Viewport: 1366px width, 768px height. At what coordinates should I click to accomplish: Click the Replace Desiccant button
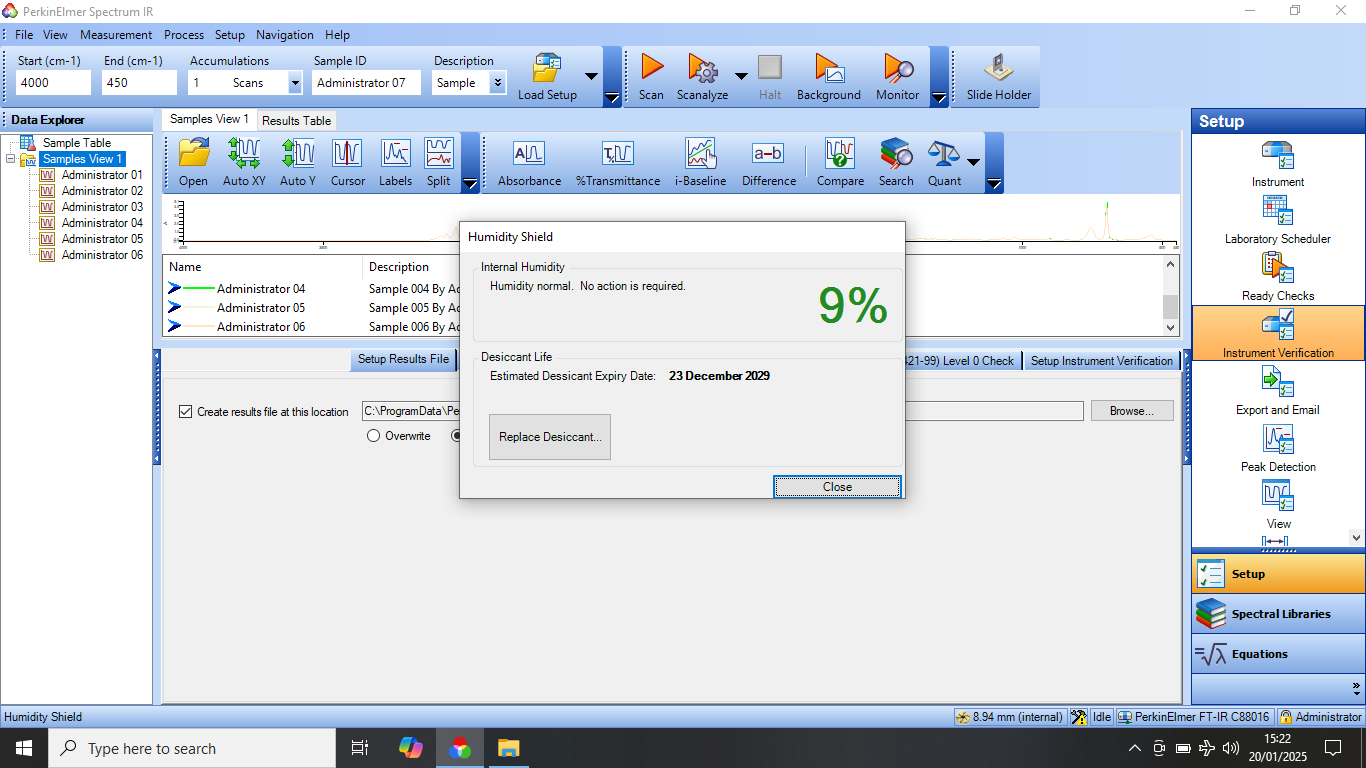pos(550,437)
